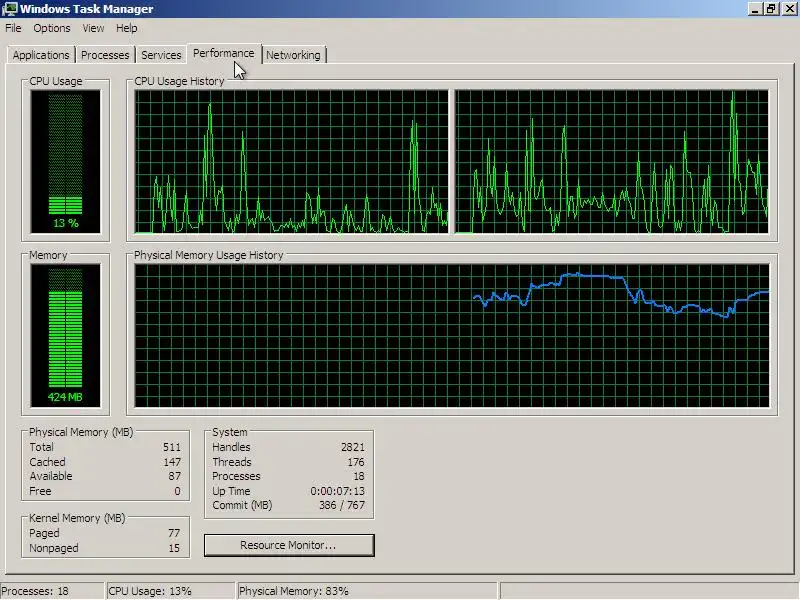This screenshot has width=800, height=600.
Task: Click the Free memory value 0
Action: pyautogui.click(x=177, y=491)
